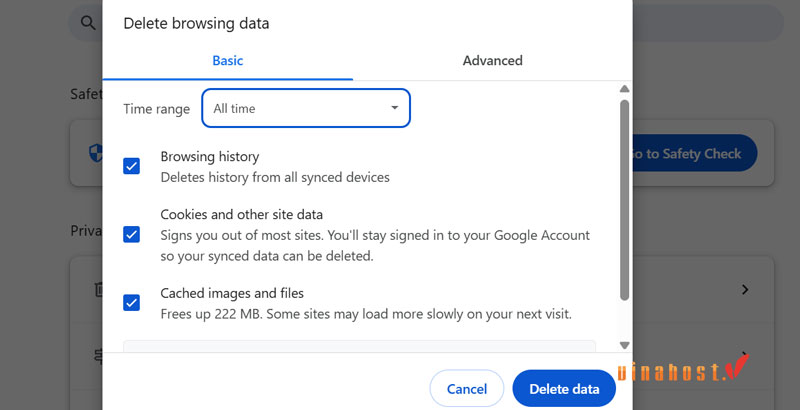Click the dropdown triangle in the Time range box
The width and height of the screenshot is (800, 410).
(395, 108)
